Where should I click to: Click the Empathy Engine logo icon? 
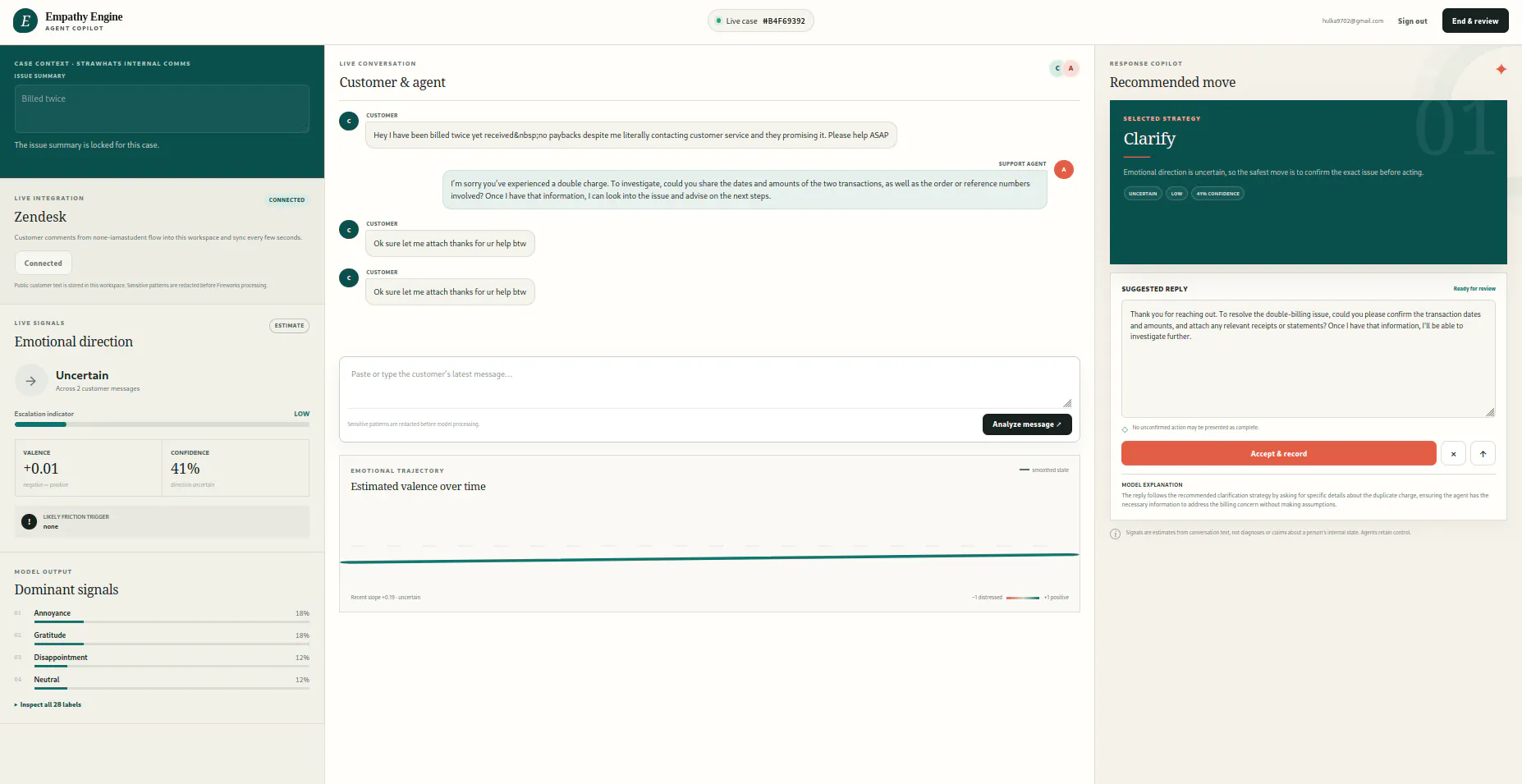(25, 21)
